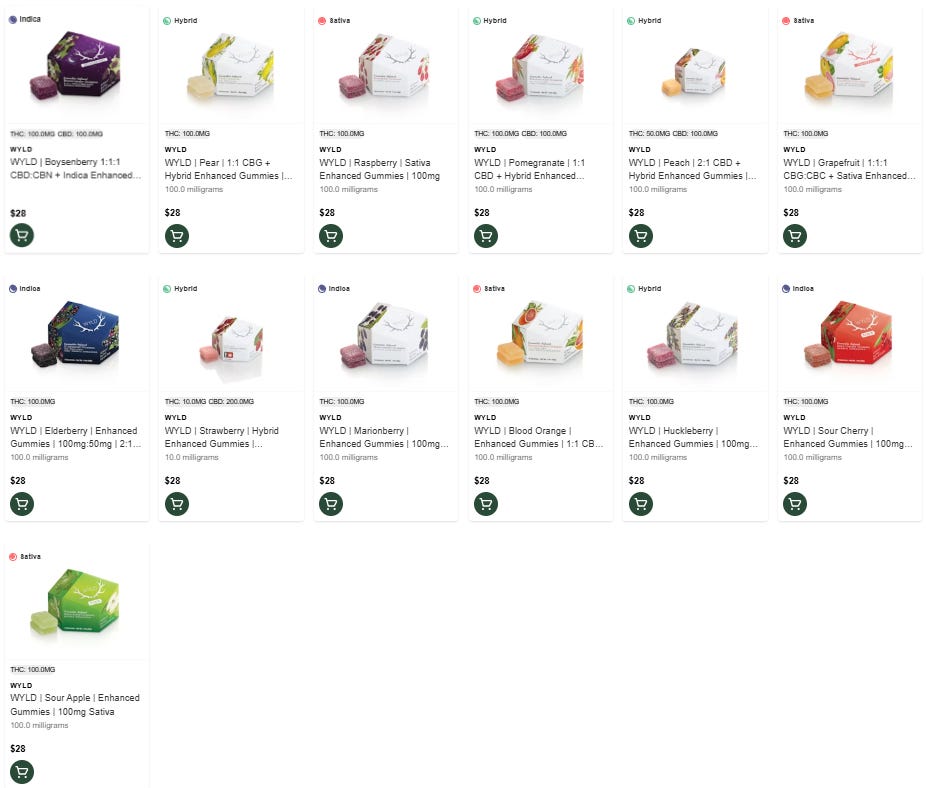This screenshot has height=788, width=926.
Task: Select the Sativa tag on the Grapefruit card
Action: point(798,21)
